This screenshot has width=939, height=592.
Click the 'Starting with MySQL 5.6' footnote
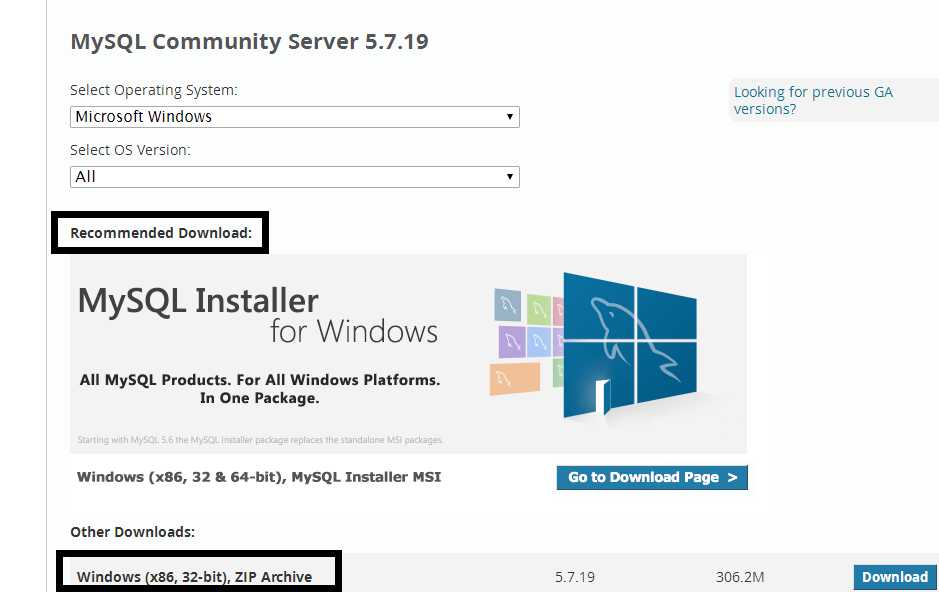(x=259, y=440)
